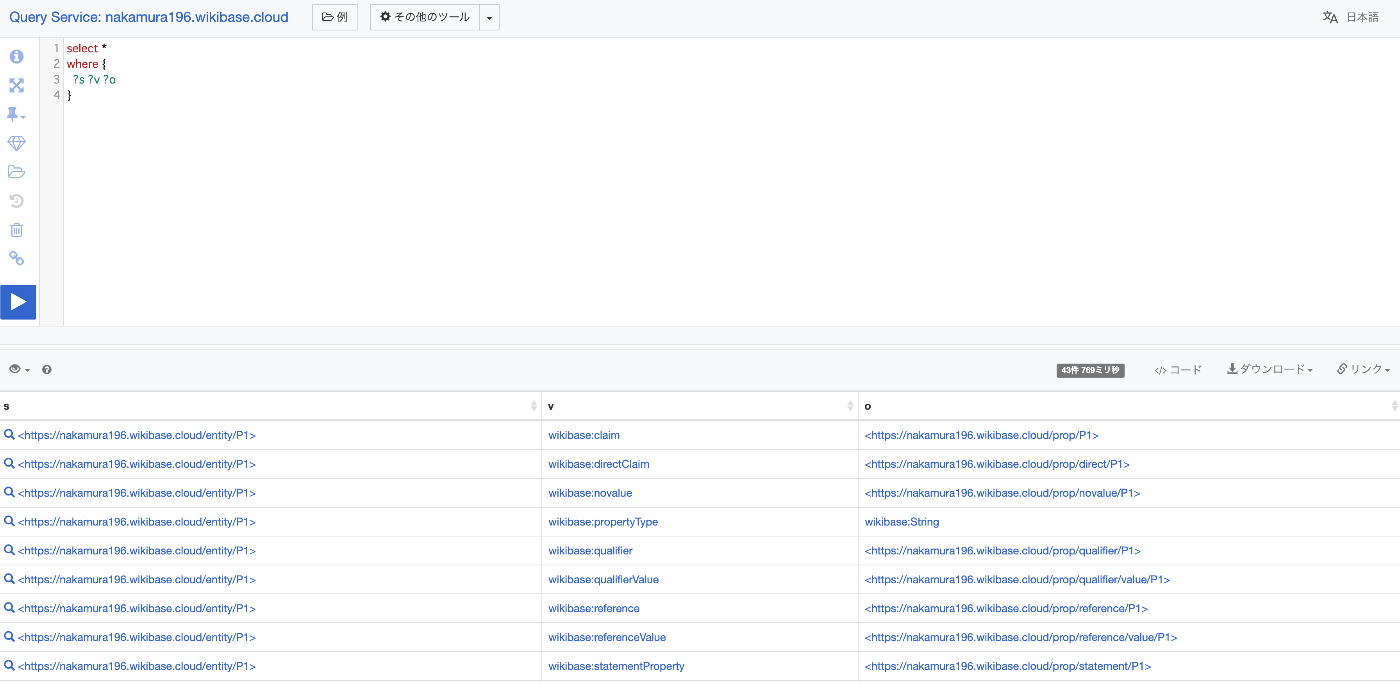Run the SPARQL query
This screenshot has width=1400, height=682.
click(x=18, y=301)
